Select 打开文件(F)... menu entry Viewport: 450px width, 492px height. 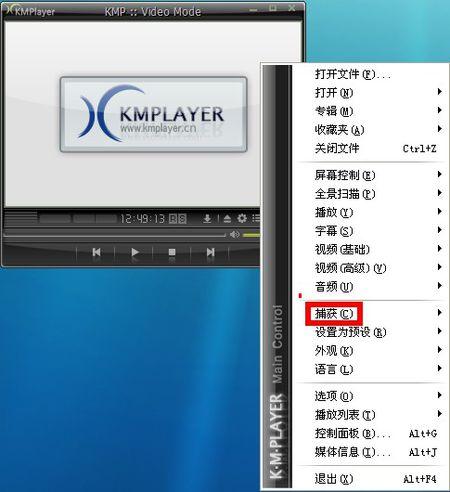click(371, 74)
